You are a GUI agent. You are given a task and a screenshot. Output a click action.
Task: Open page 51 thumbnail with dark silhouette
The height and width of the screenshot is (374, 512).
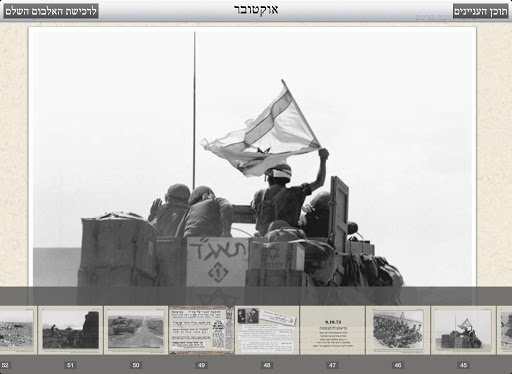click(x=70, y=330)
